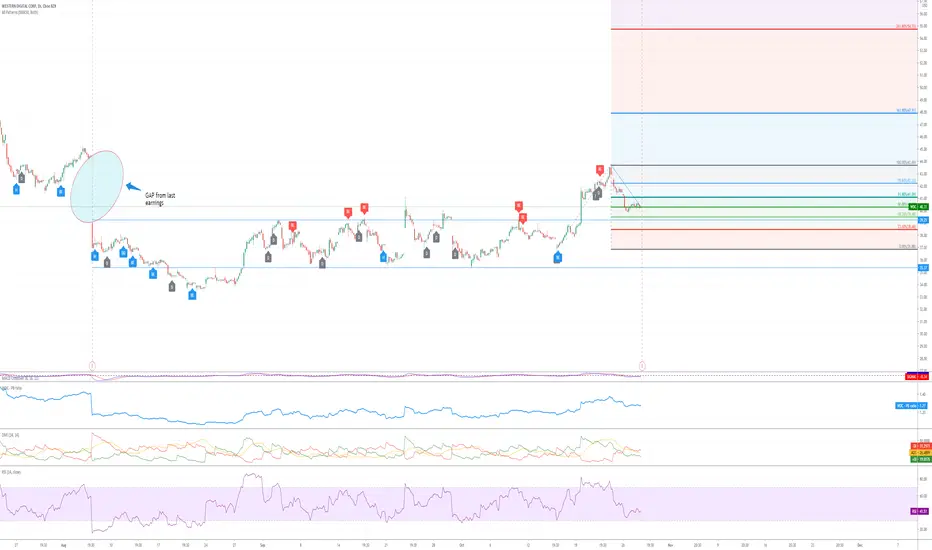Click the red SIGNAL value label
This screenshot has width=932, height=550.
coord(917,376)
